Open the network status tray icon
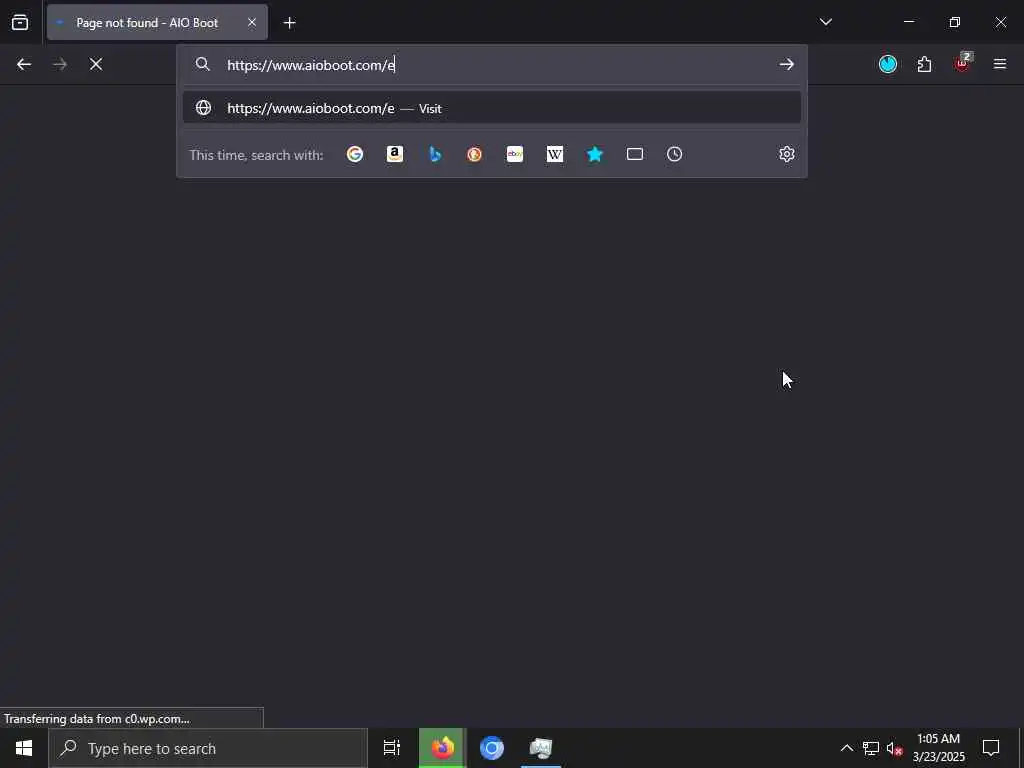The width and height of the screenshot is (1024, 768). [x=871, y=748]
